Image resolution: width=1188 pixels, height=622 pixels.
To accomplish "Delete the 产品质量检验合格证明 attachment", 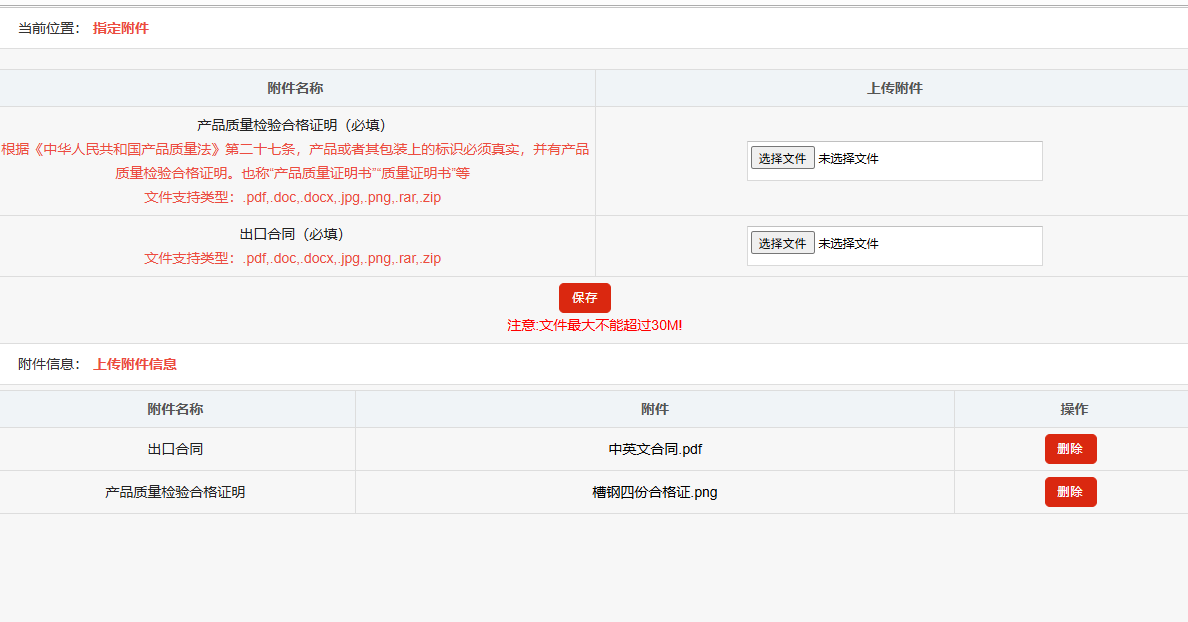I will (x=1070, y=492).
